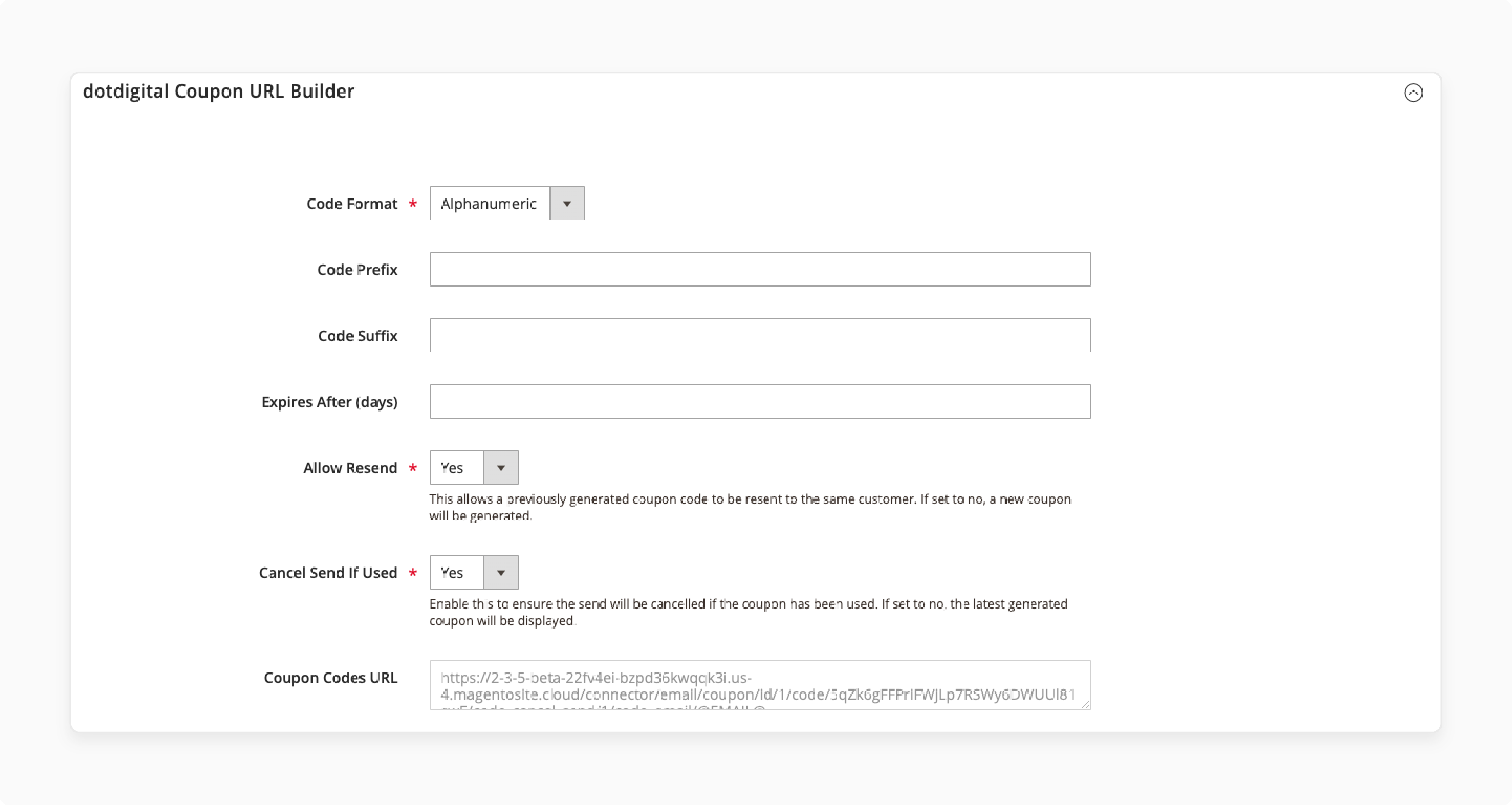Focus the Code Suffix input
This screenshot has width=1512, height=805.
760,335
